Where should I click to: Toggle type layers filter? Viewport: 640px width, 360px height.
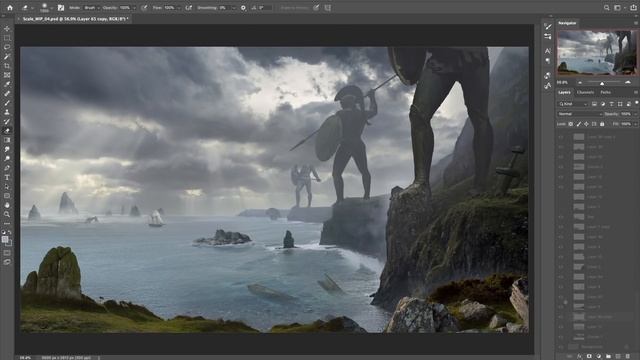(611, 104)
